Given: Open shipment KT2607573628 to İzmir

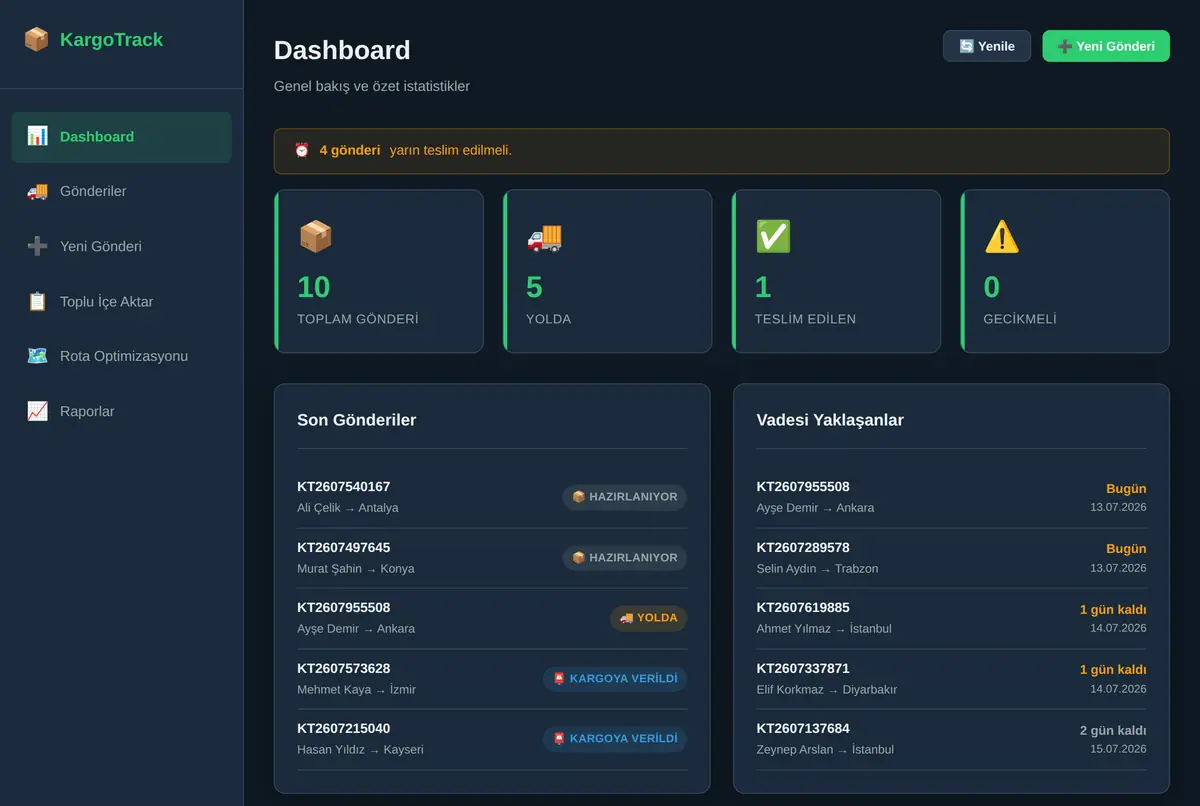Looking at the screenshot, I should (x=492, y=679).
